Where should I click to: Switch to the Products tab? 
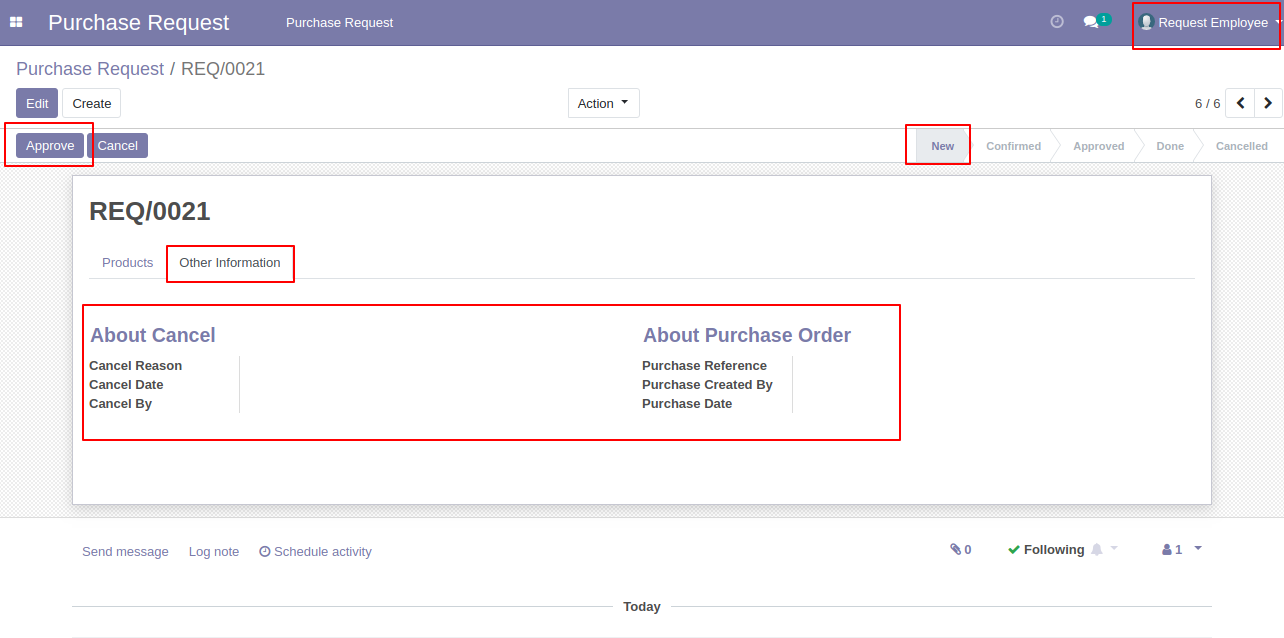pyautogui.click(x=128, y=263)
